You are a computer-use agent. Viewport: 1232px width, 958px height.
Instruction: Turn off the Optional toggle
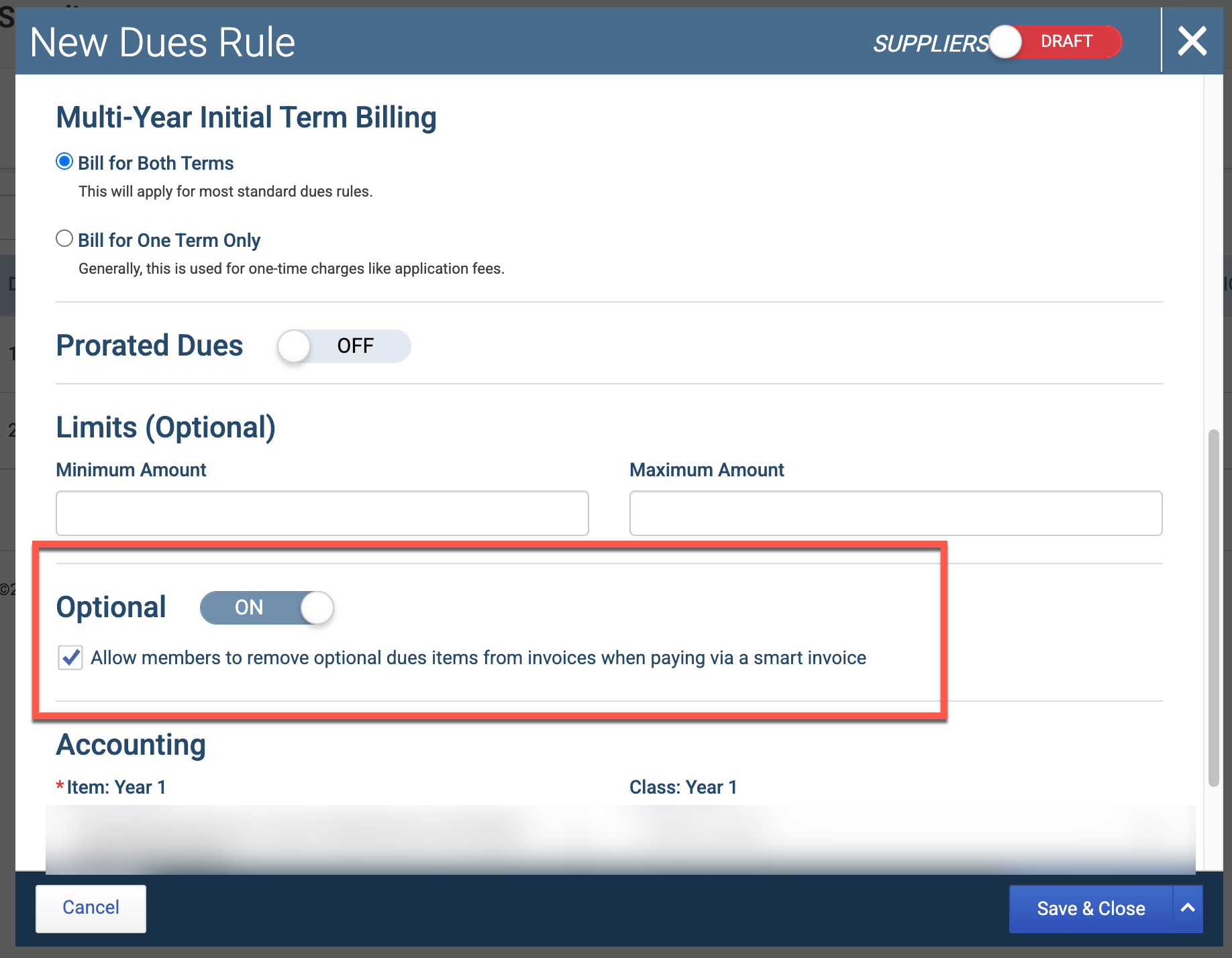click(x=267, y=608)
